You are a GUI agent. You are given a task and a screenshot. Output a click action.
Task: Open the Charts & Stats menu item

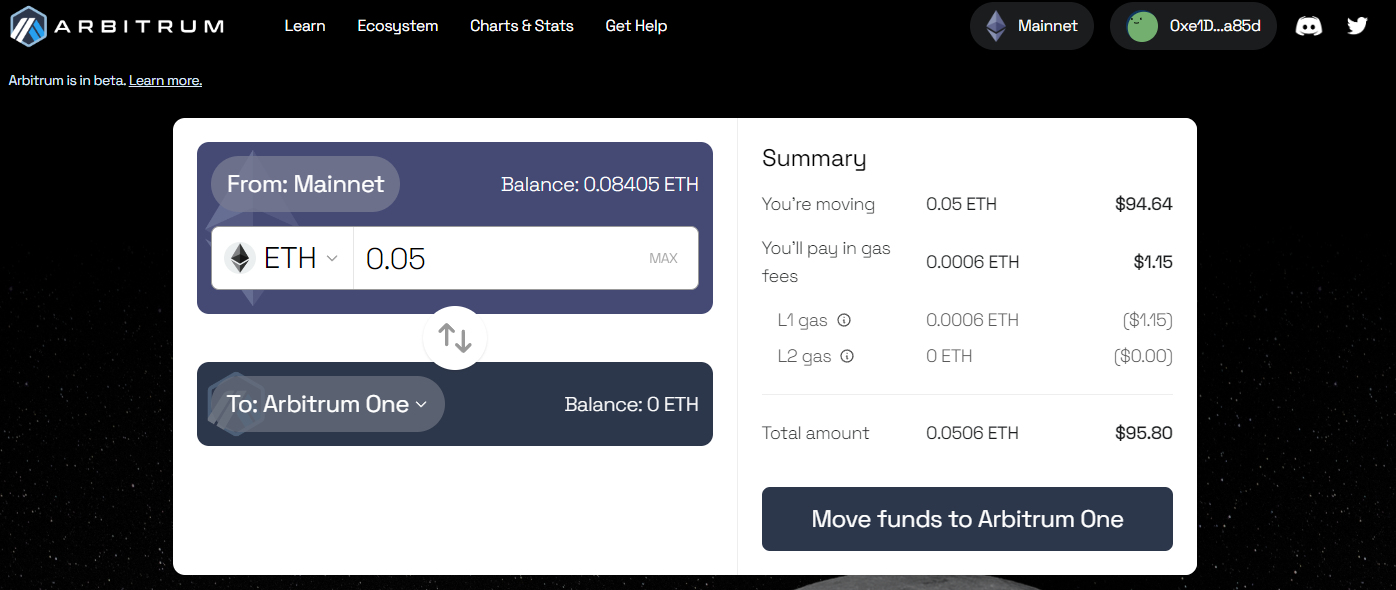click(x=522, y=26)
